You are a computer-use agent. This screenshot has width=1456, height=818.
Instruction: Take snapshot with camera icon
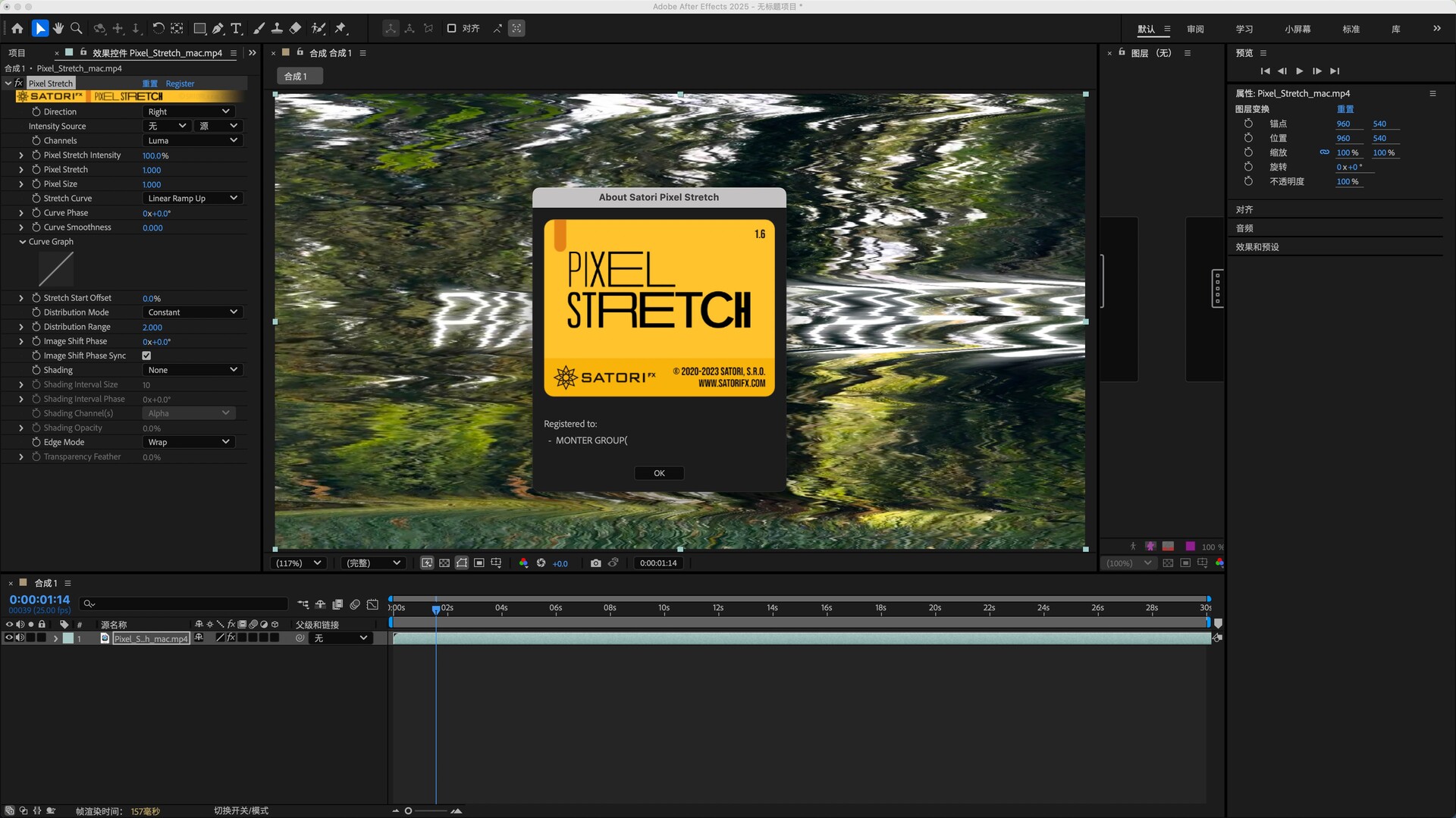point(595,563)
